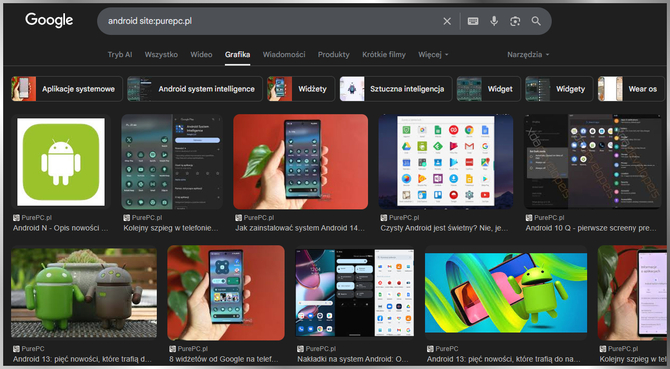The image size is (670, 369).
Task: Click PurePC.pl source under Android N result
Action: [x=36, y=218]
